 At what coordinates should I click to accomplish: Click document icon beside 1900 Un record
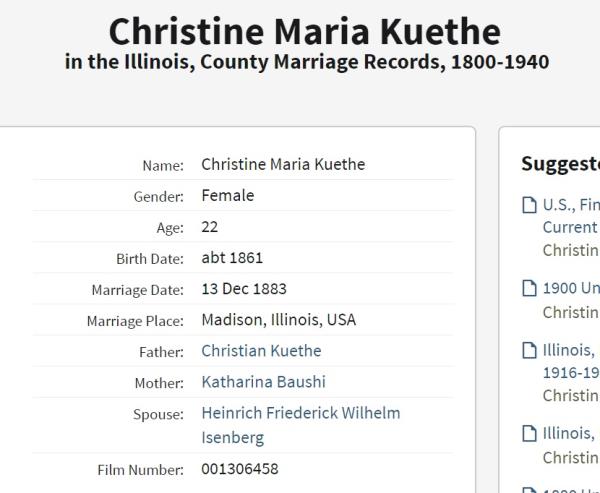click(x=530, y=289)
